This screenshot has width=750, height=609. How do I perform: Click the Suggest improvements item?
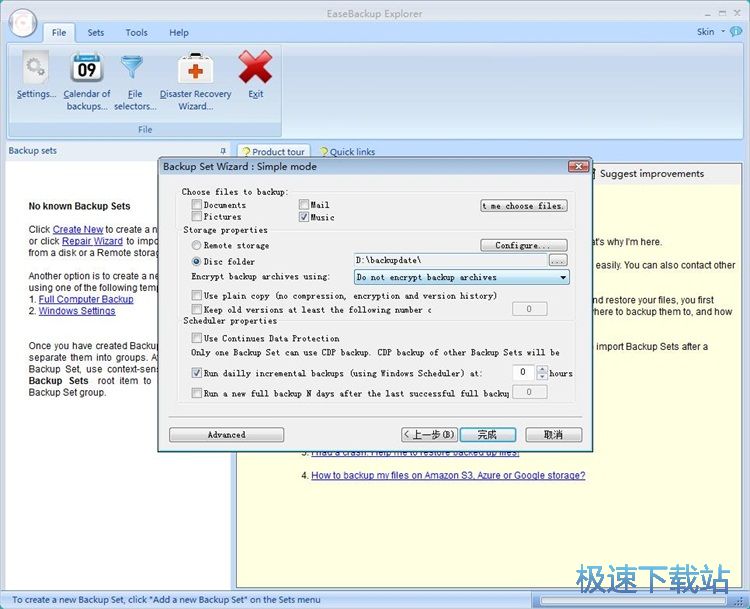651,174
